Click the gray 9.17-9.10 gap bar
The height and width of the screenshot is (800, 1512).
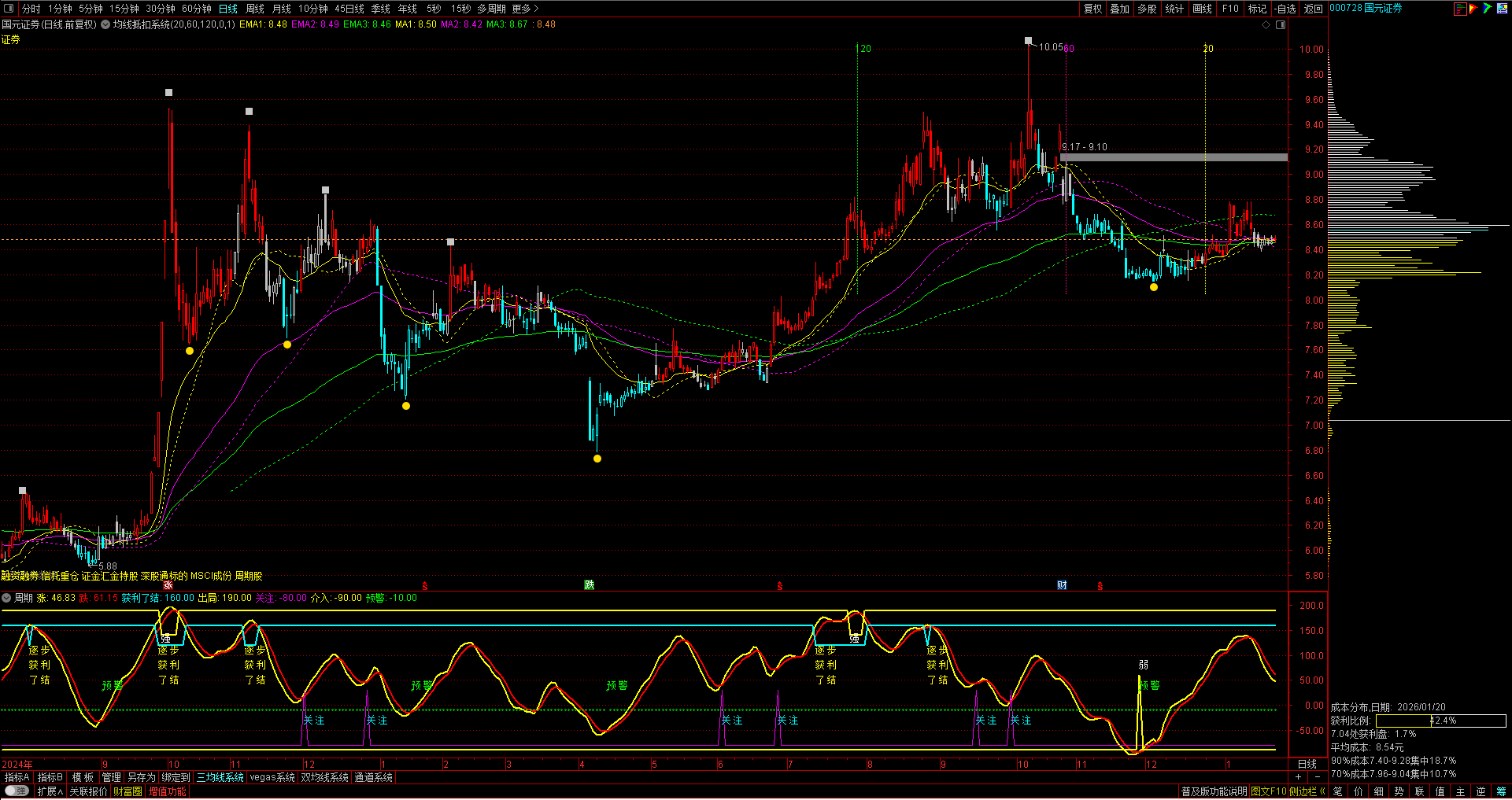1173,157
